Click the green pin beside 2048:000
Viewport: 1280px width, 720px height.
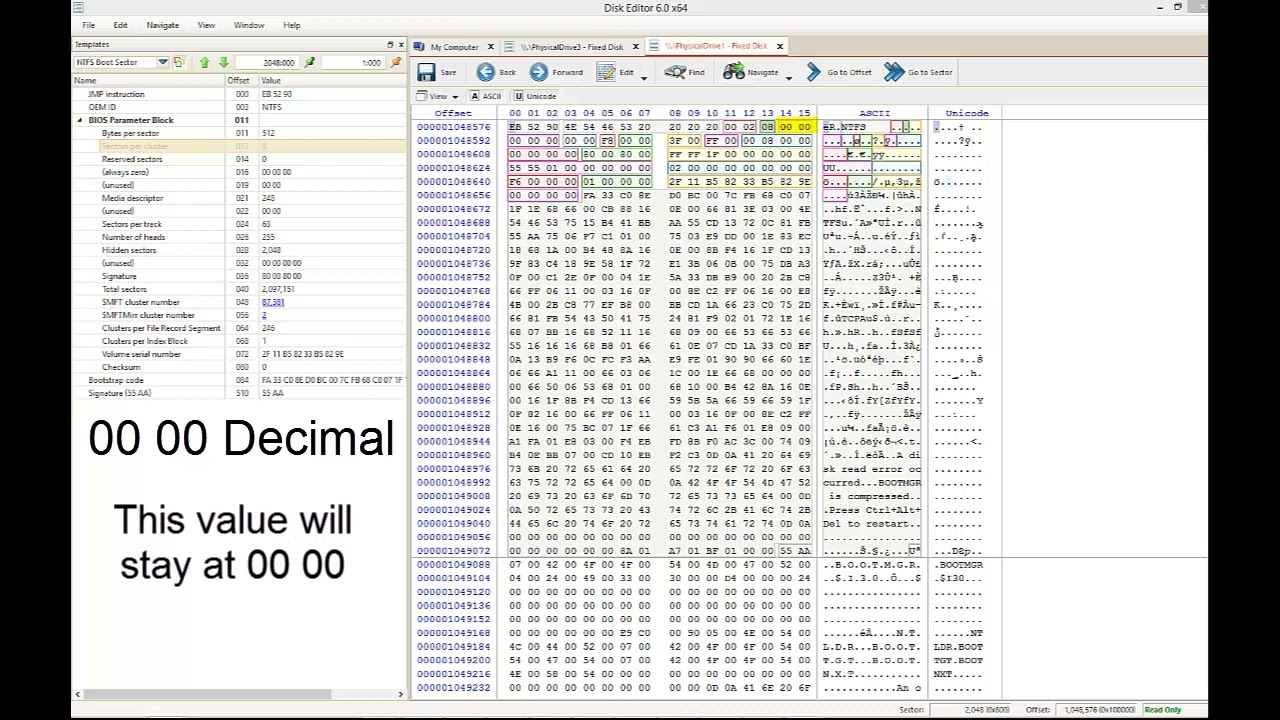[310, 62]
